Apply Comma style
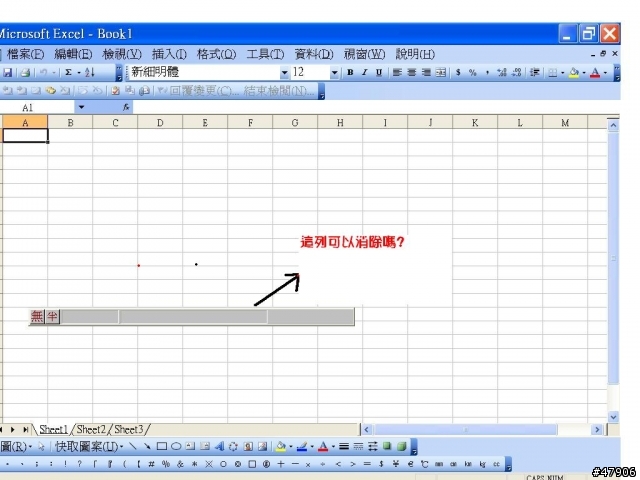 click(487, 73)
